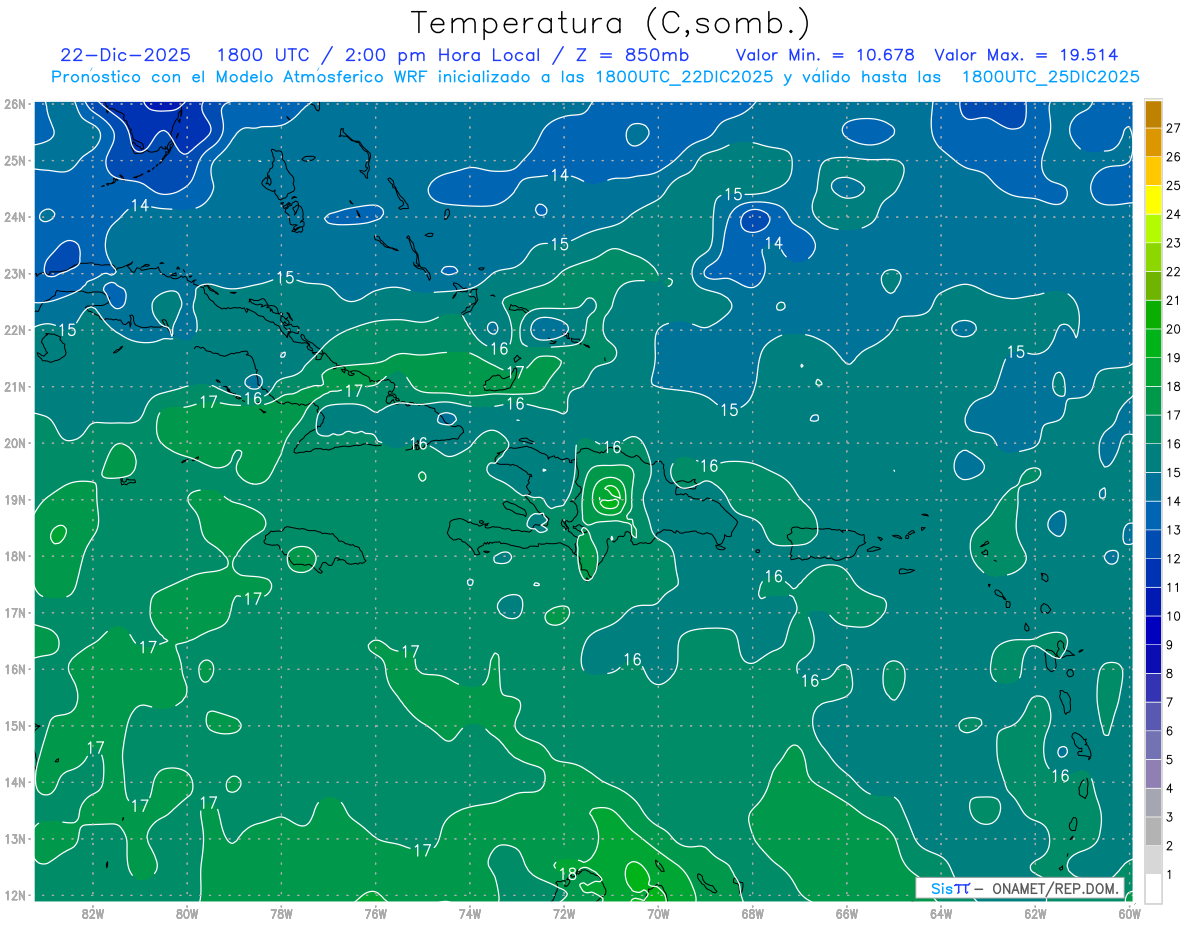Image resolution: width=1200 pixels, height=927 pixels.
Task: Click color scale label "13"
Action: pyautogui.click(x=1174, y=530)
